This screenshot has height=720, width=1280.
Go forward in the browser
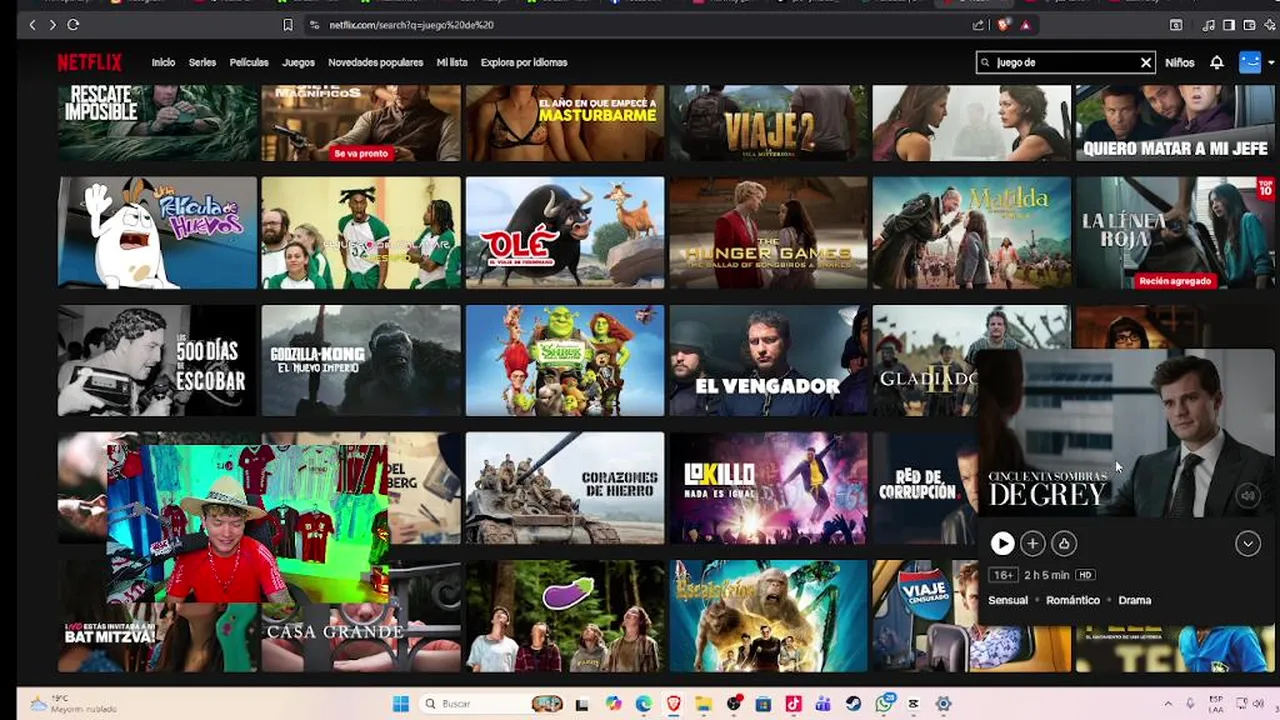(x=52, y=24)
